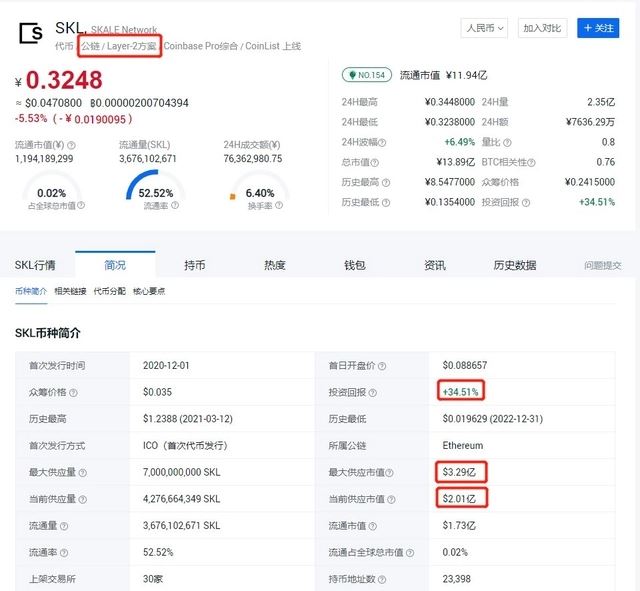This screenshot has width=640, height=591.
Task: Click the ¥11.94亿 market cap value
Action: 467,75
